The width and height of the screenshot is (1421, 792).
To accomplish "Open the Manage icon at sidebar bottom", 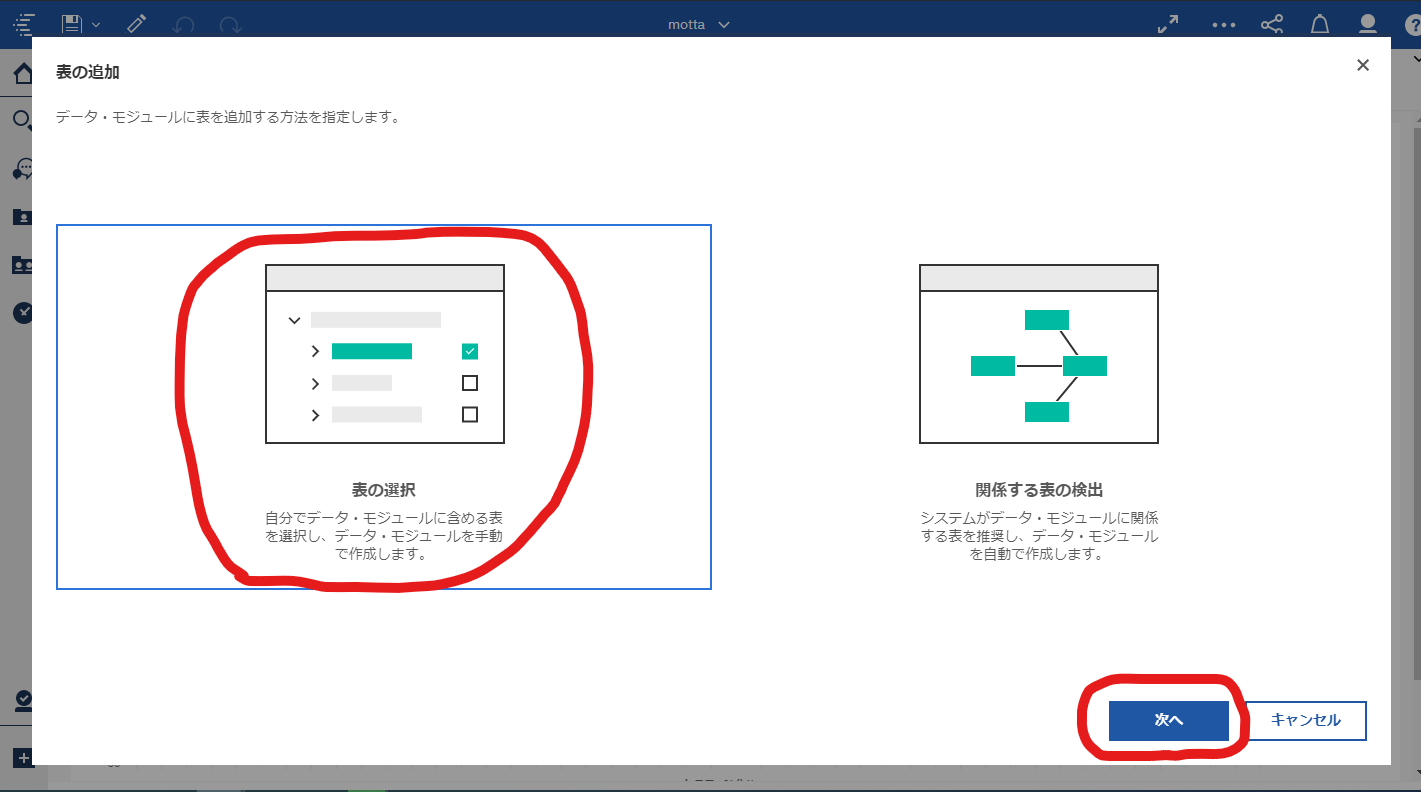I will point(22,700).
